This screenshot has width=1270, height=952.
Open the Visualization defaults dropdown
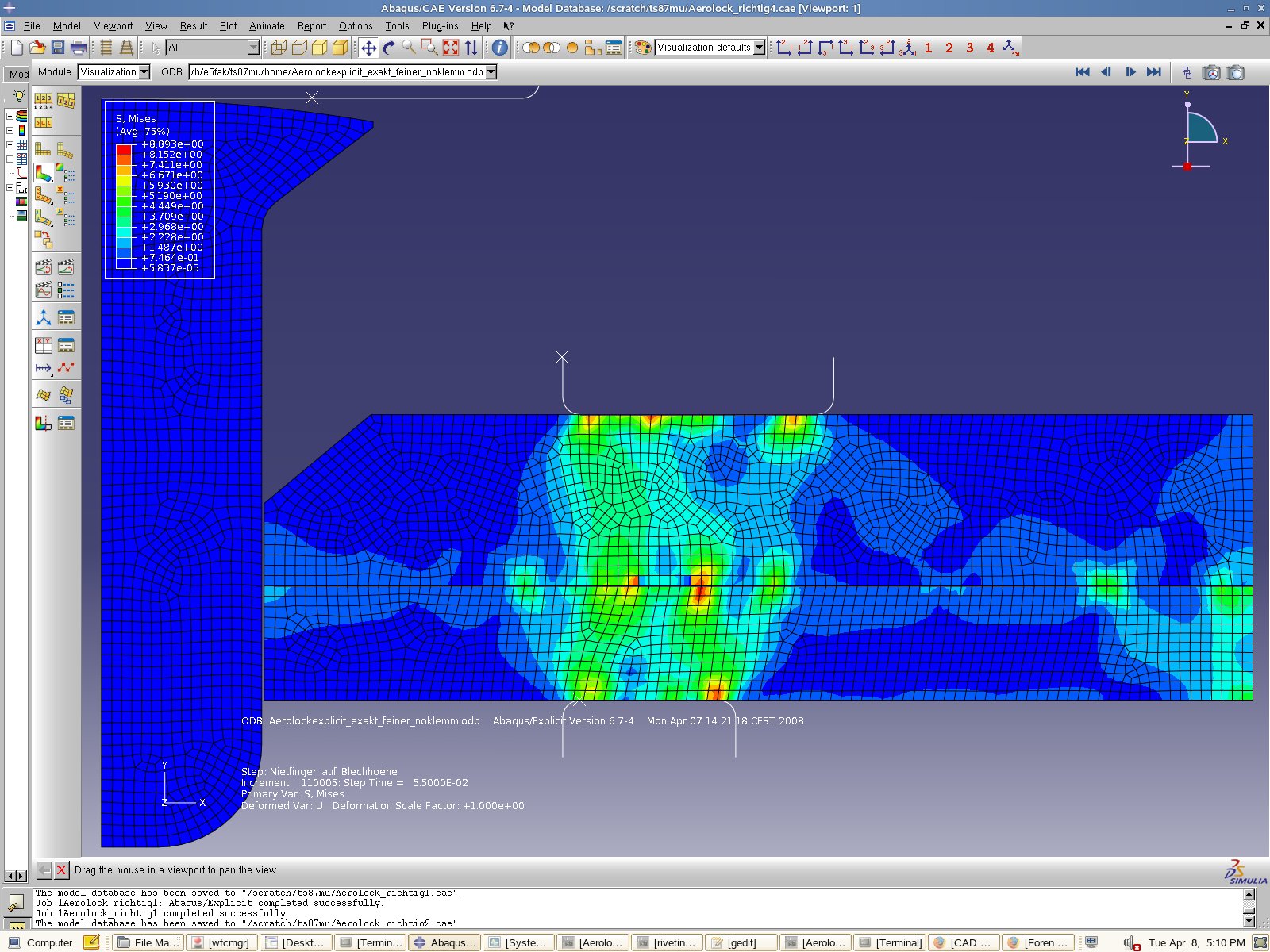(759, 48)
